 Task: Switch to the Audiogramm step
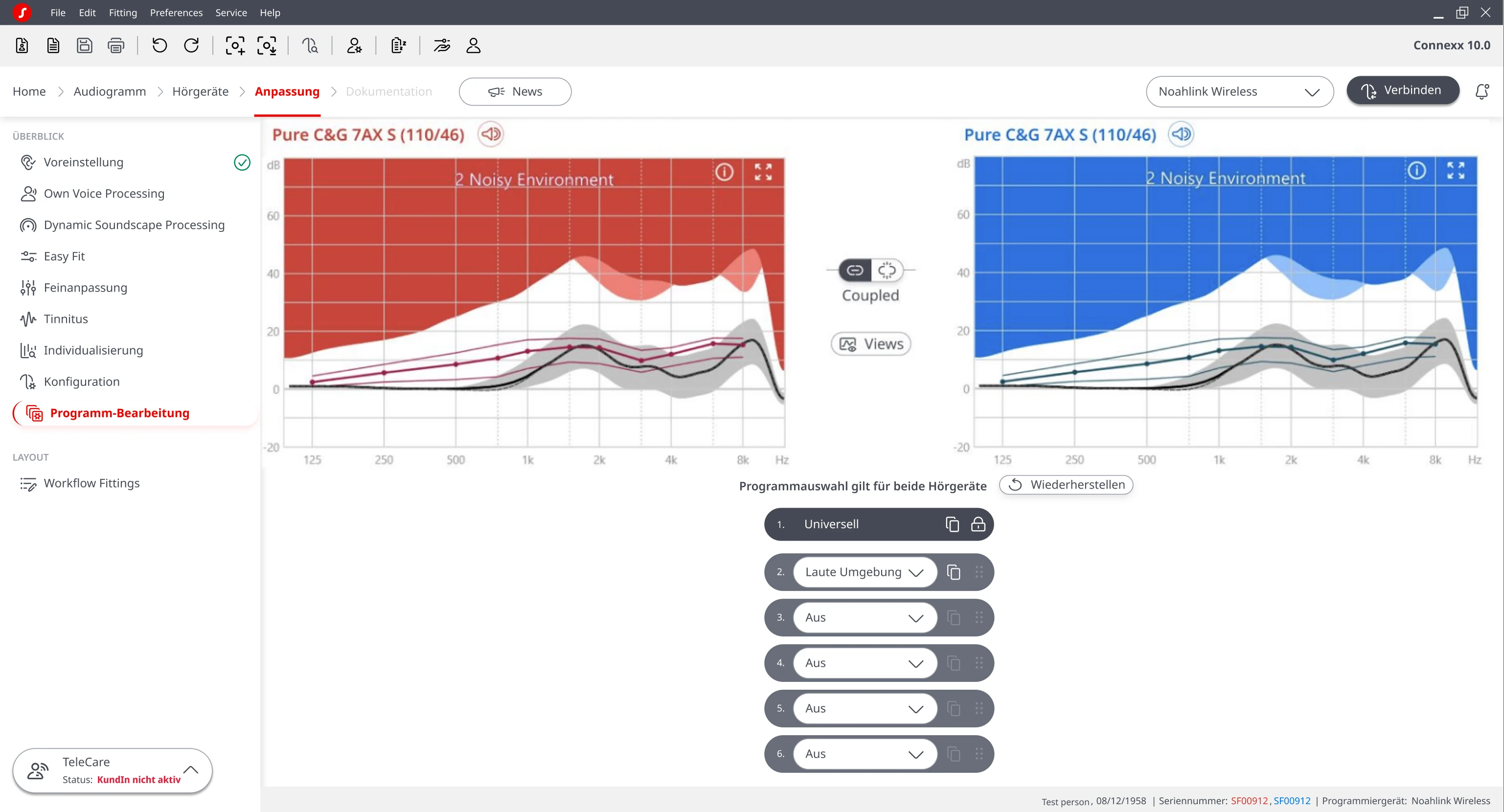coord(110,91)
